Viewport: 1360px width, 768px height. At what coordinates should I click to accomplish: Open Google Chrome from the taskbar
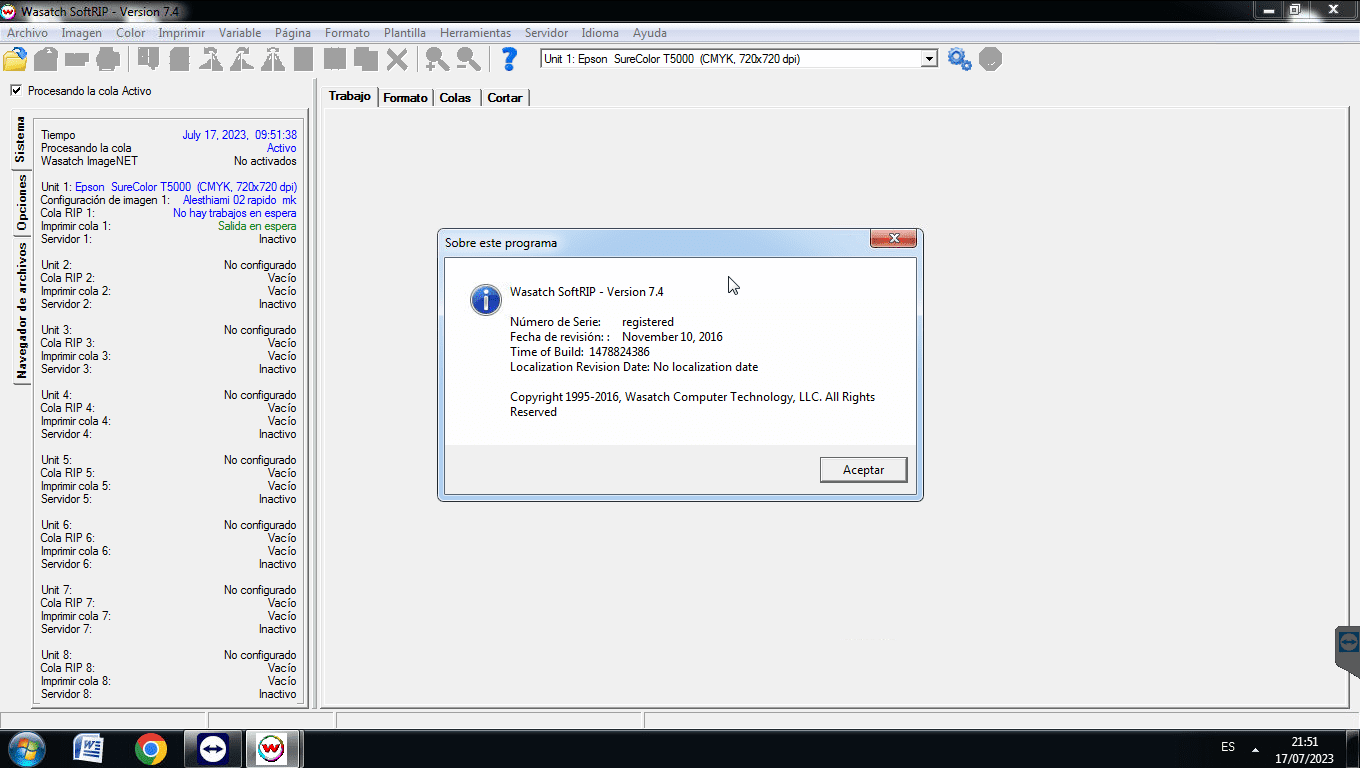[150, 747]
